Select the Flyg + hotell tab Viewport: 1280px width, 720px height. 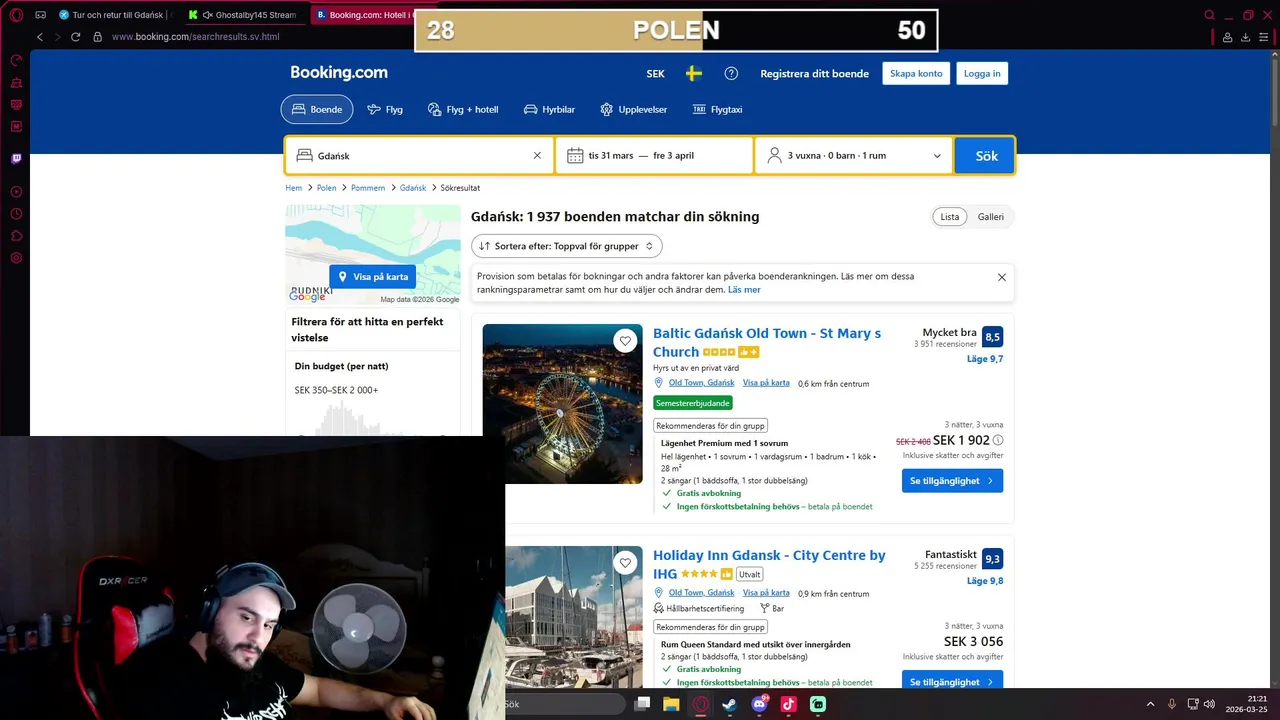(x=463, y=109)
